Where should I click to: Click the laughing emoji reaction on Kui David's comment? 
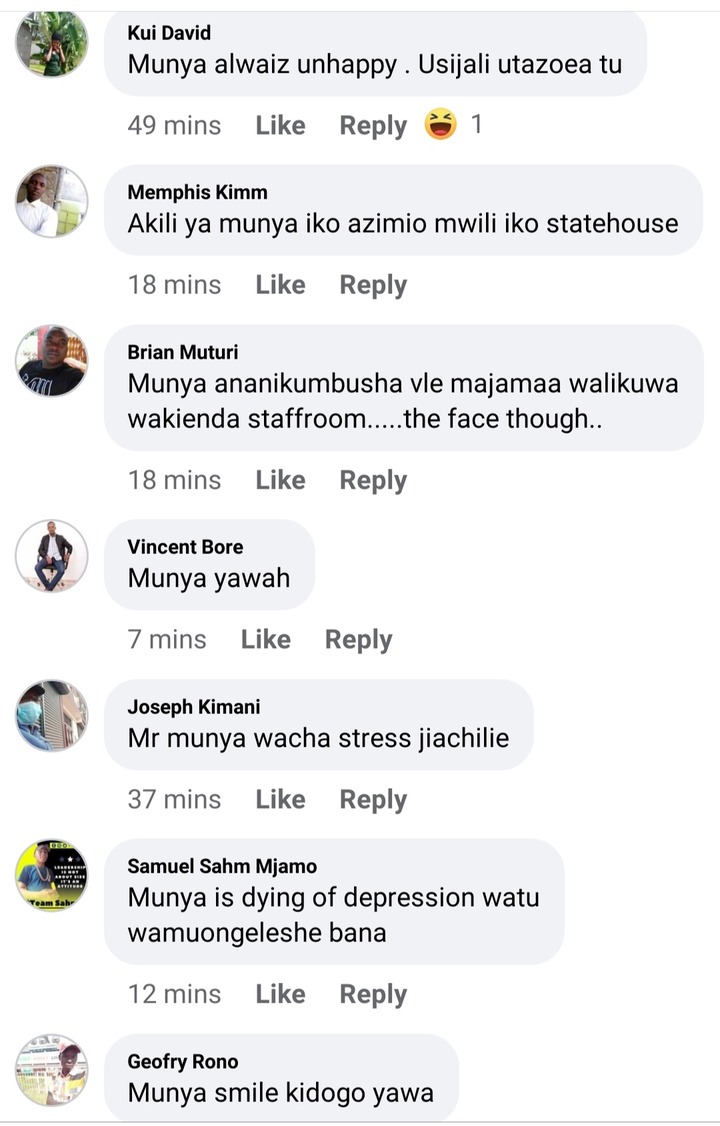pyautogui.click(x=440, y=124)
